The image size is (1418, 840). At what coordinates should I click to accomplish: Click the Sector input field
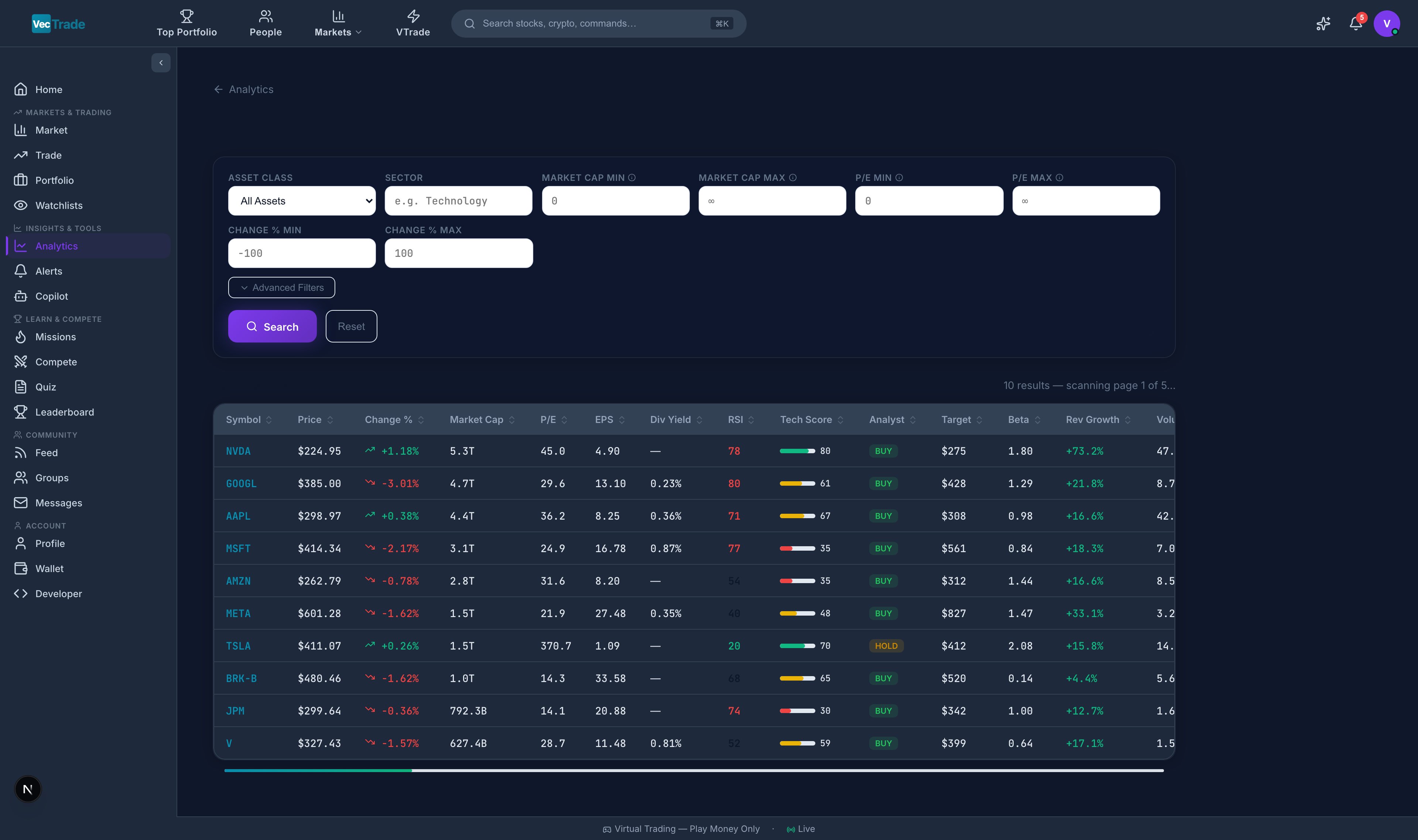click(x=459, y=201)
